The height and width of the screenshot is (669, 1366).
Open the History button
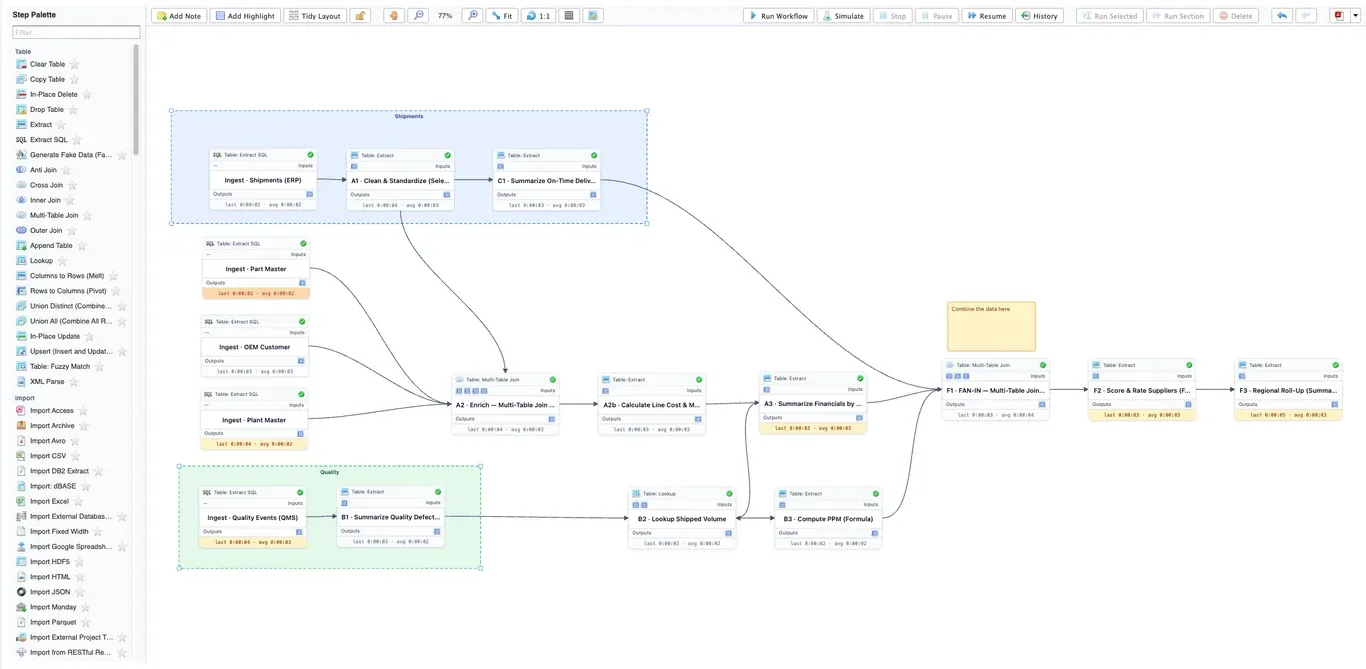[1039, 16]
